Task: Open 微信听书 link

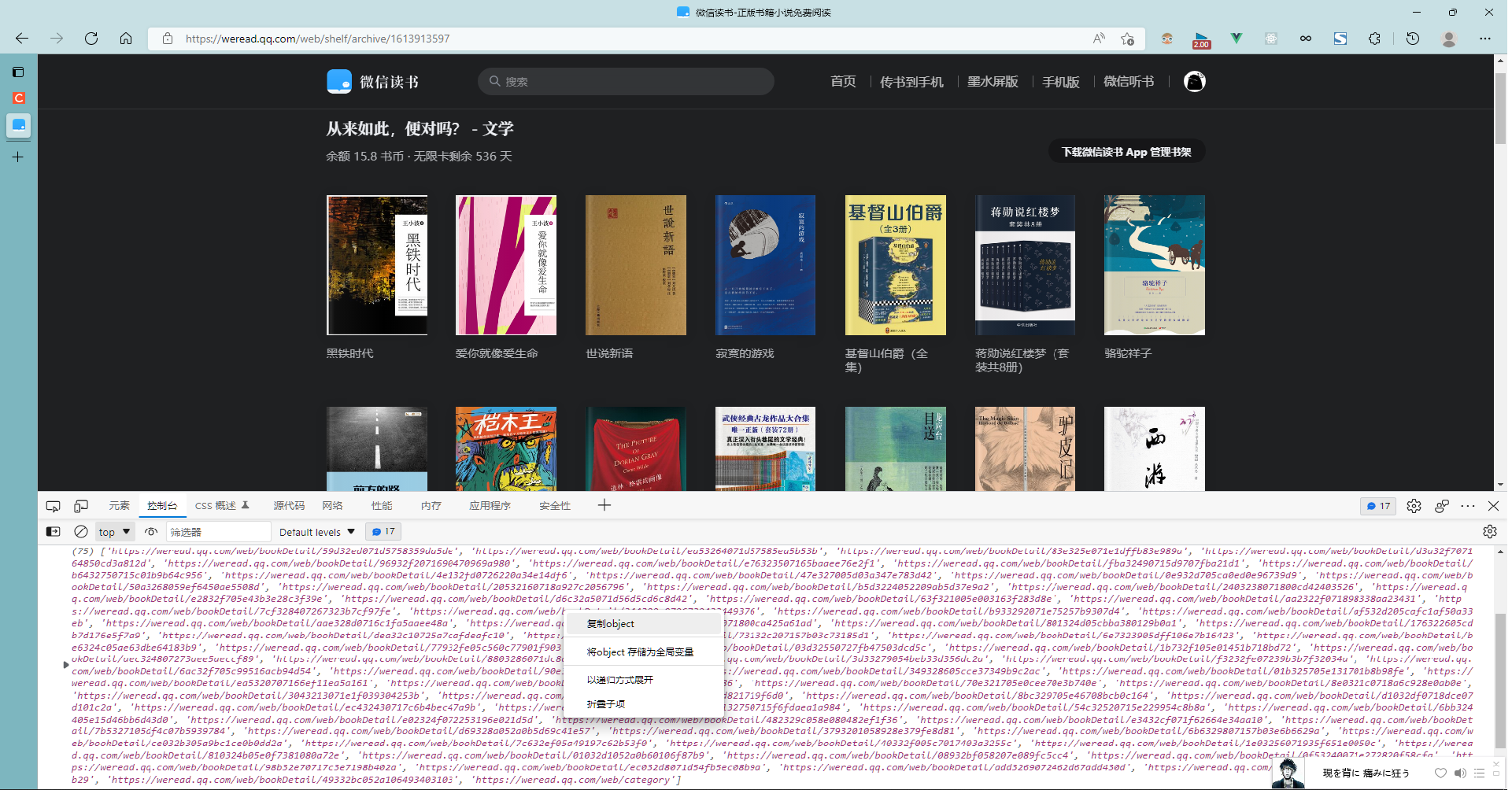Action: [1129, 82]
